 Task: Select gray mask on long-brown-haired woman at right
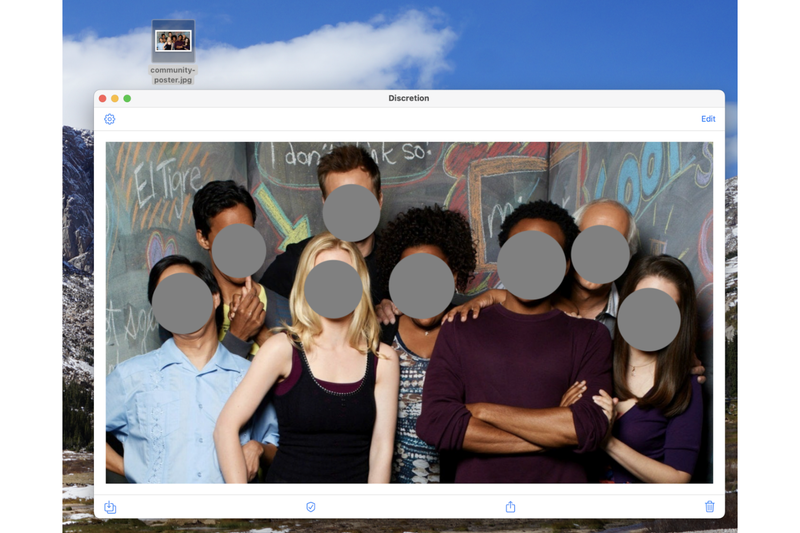(x=648, y=320)
